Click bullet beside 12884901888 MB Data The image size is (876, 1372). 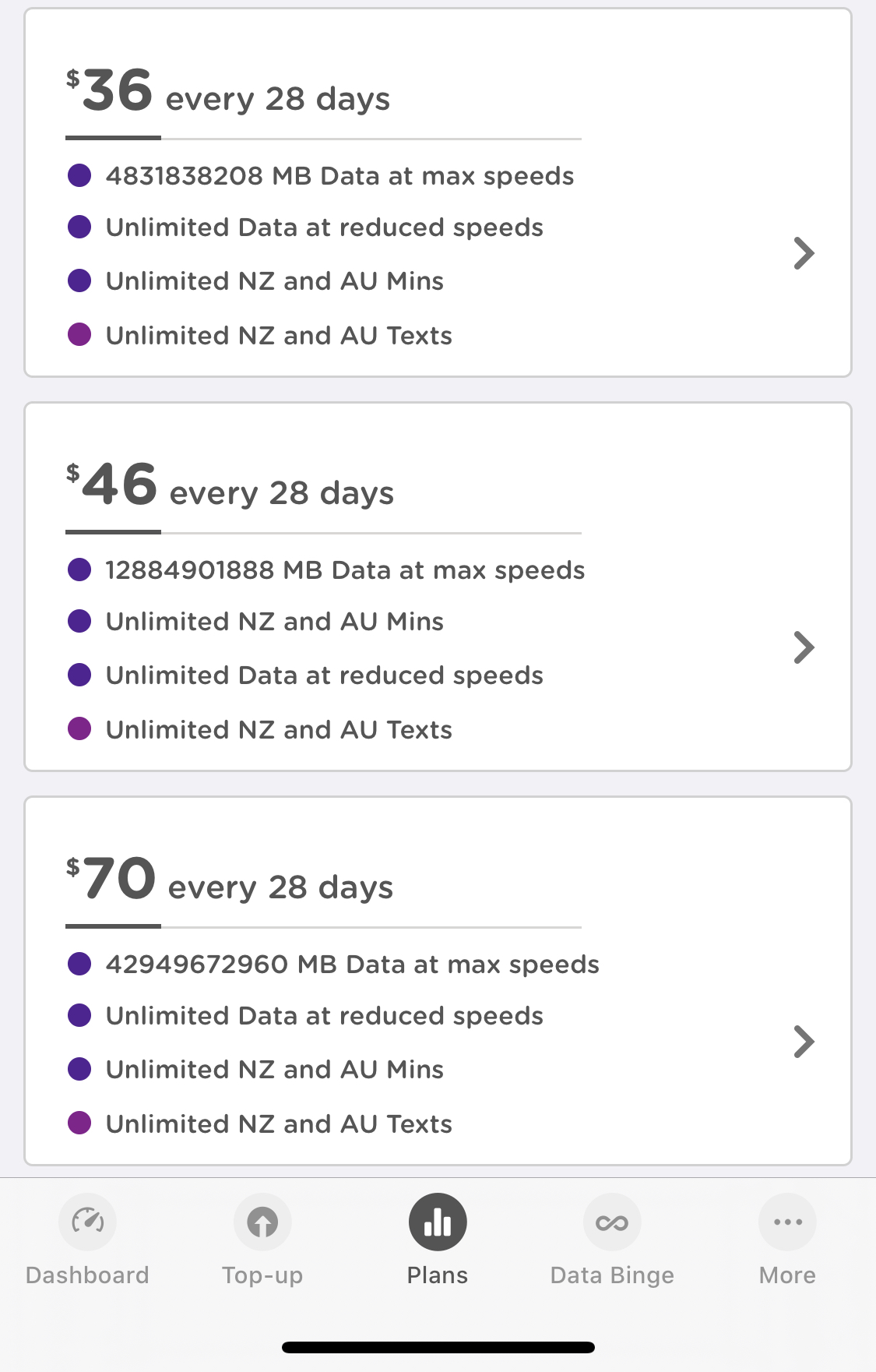point(79,570)
